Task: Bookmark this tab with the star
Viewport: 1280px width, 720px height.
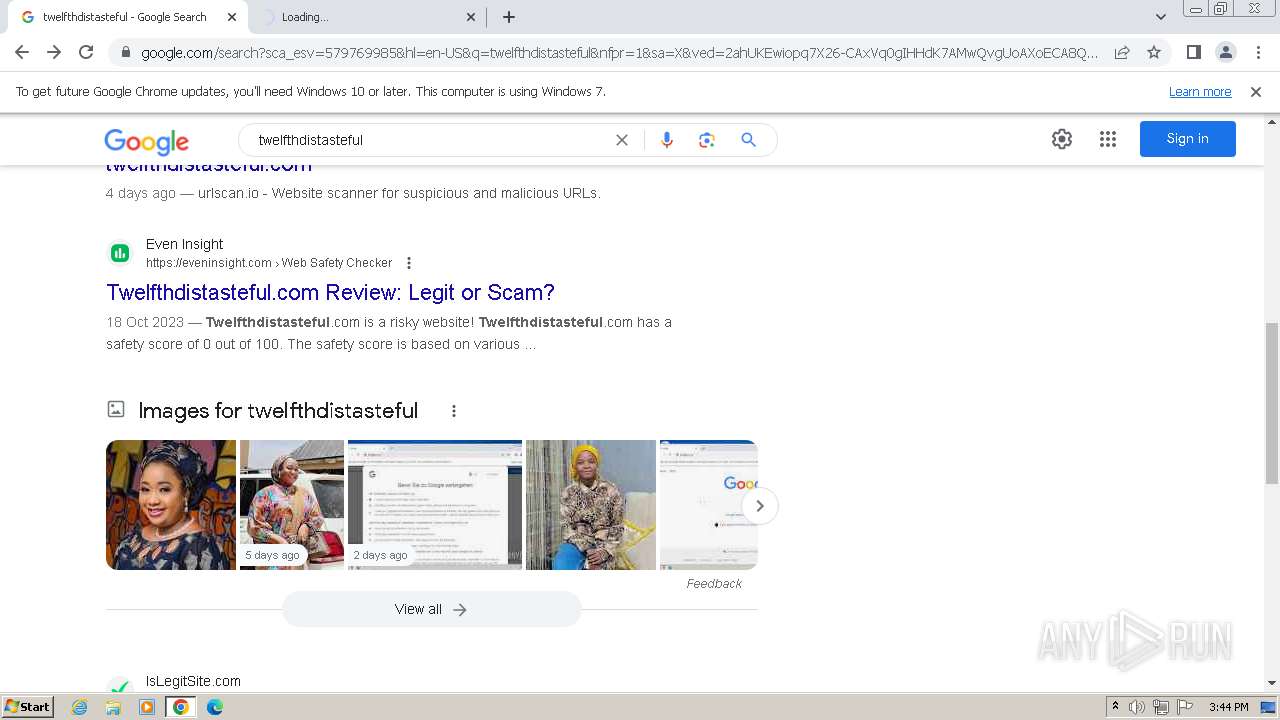Action: [x=1154, y=52]
